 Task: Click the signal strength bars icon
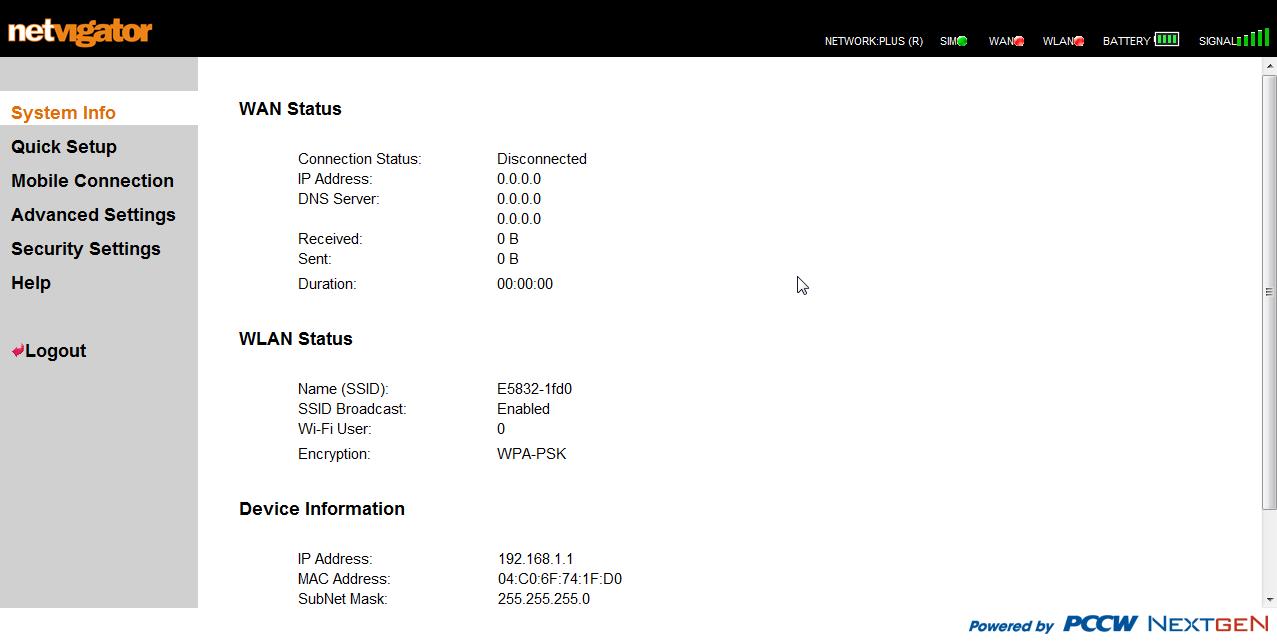[1254, 39]
